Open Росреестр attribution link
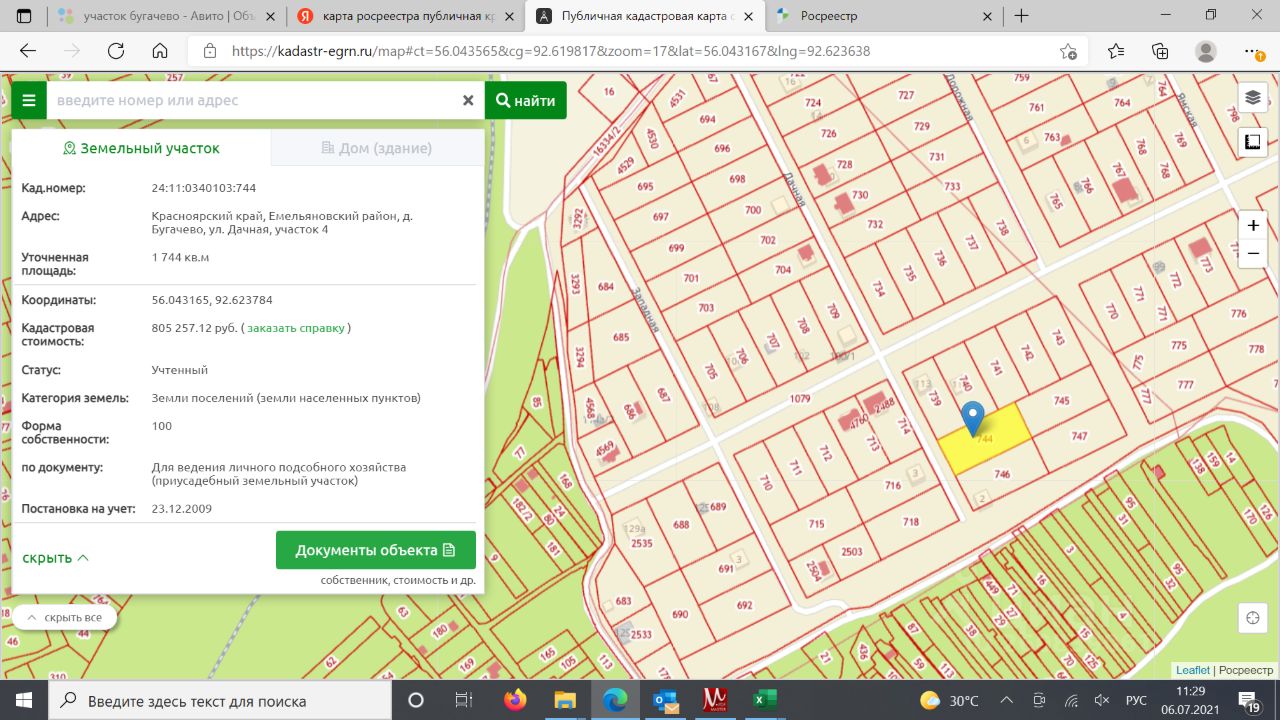The width and height of the screenshot is (1280, 720). tap(1247, 670)
